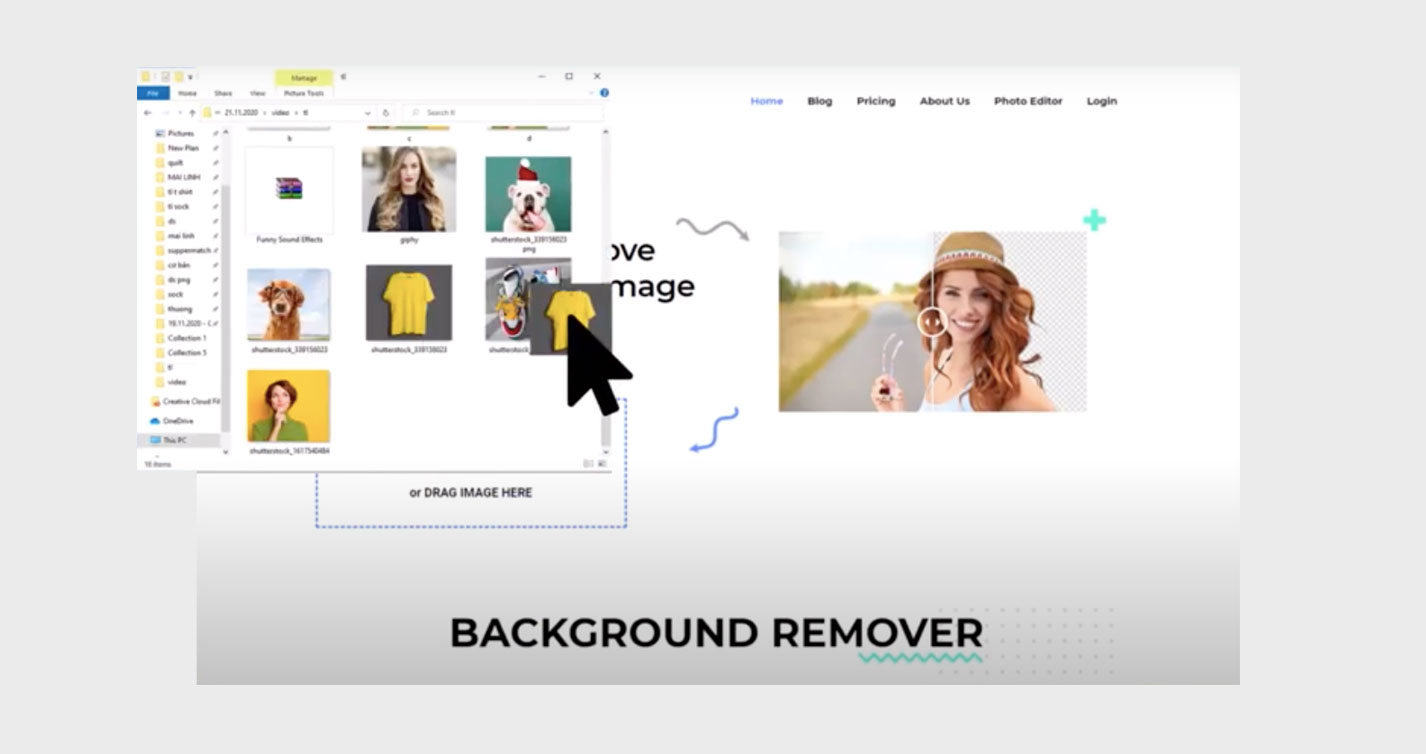Click the before/after slider handle on demo
The height and width of the screenshot is (754, 1426).
[932, 322]
